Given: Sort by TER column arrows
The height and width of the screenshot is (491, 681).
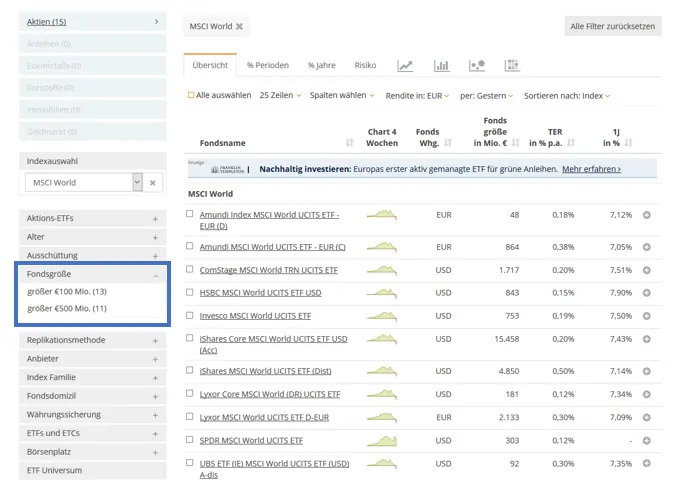Looking at the screenshot, I should (571, 143).
